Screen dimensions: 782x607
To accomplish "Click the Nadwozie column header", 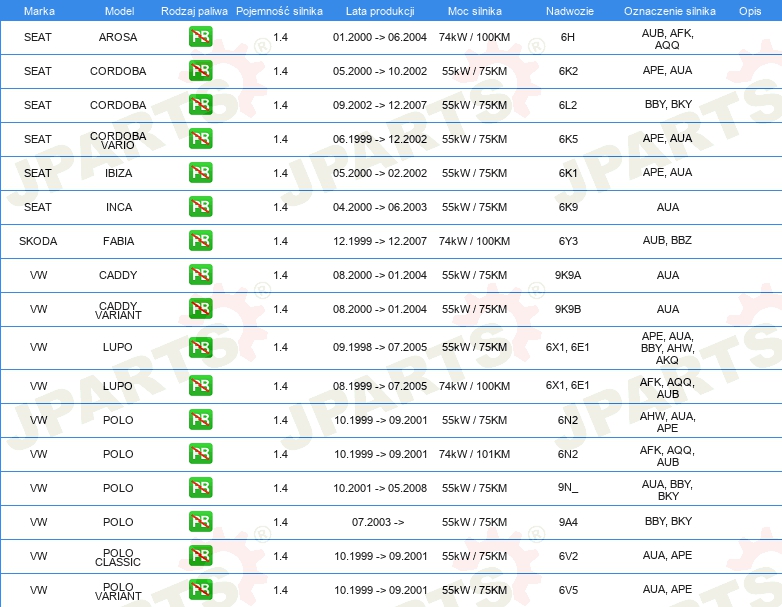I will click(570, 11).
